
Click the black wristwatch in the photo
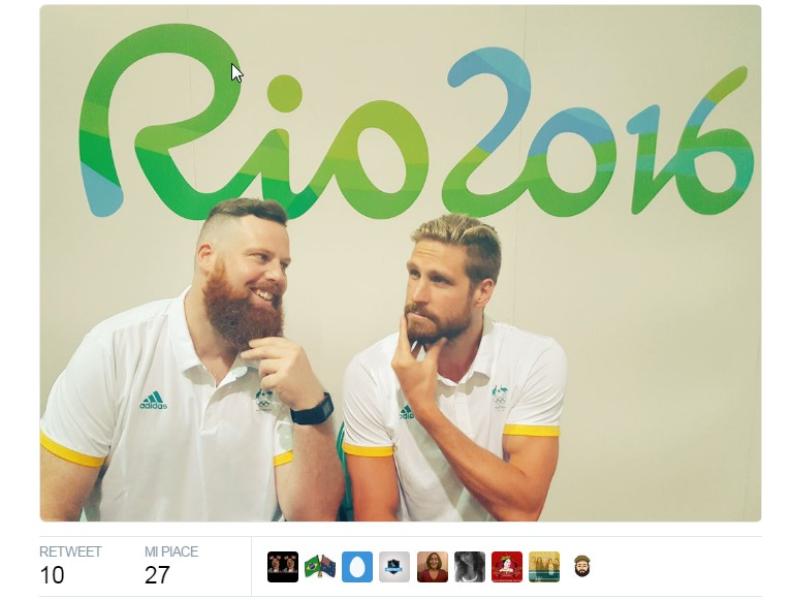pyautogui.click(x=312, y=409)
